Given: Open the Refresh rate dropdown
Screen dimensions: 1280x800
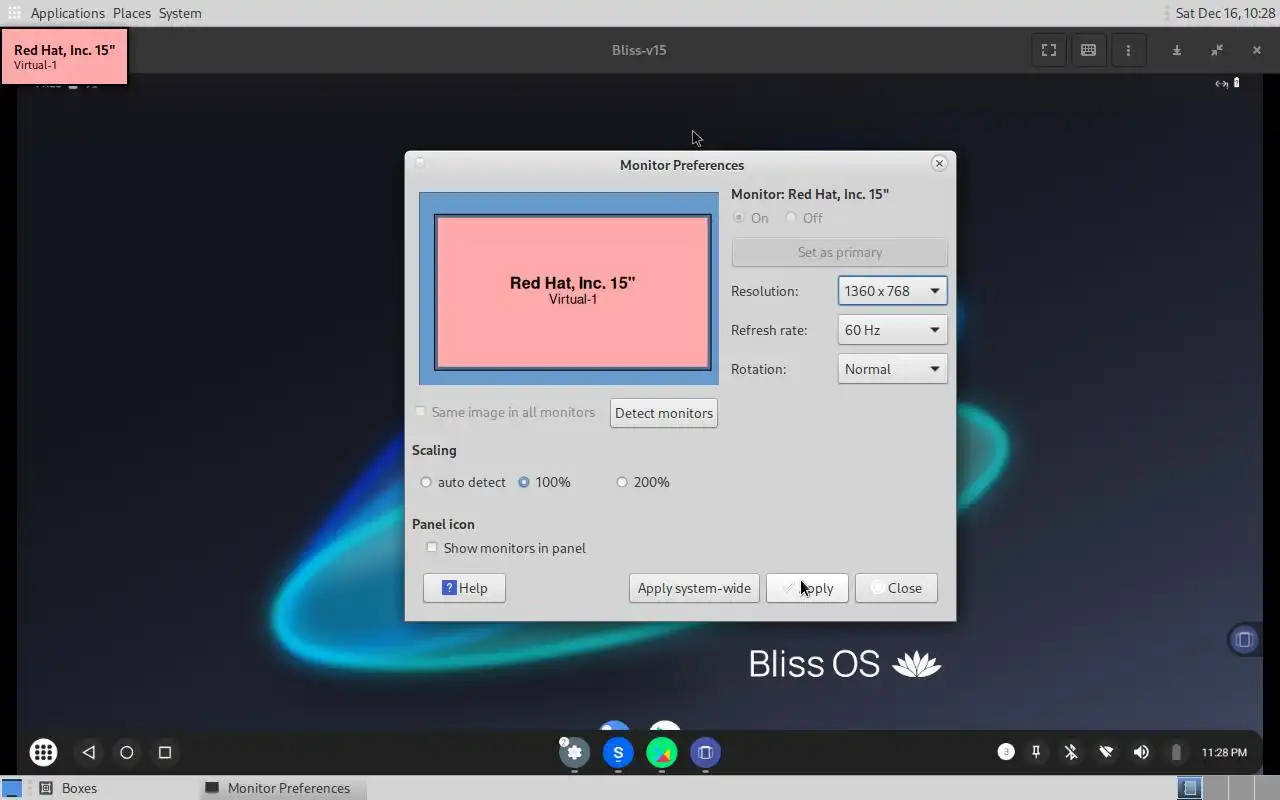Looking at the screenshot, I should click(x=892, y=330).
